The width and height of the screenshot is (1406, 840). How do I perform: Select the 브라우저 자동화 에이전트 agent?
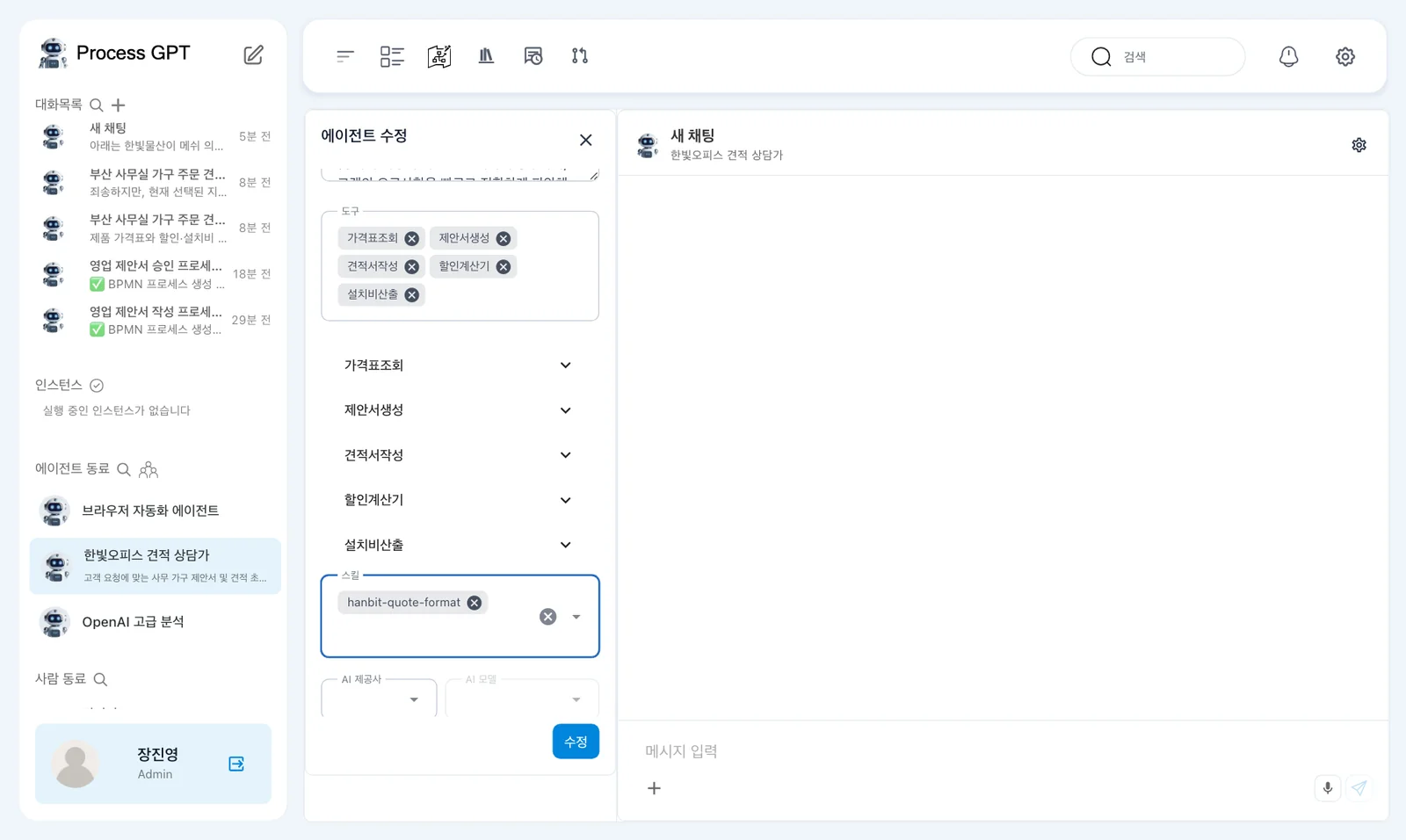coord(155,511)
